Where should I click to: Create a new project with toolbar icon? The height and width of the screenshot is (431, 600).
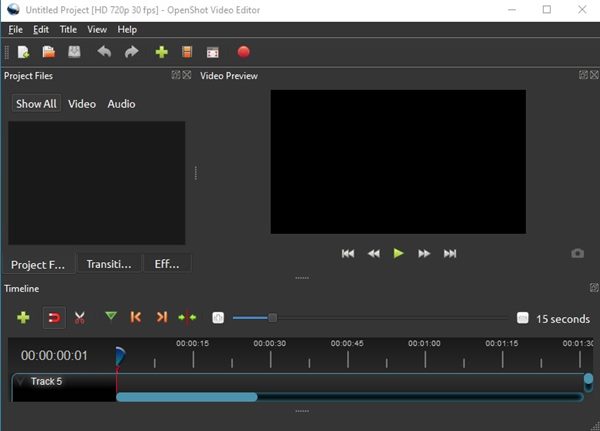23,52
